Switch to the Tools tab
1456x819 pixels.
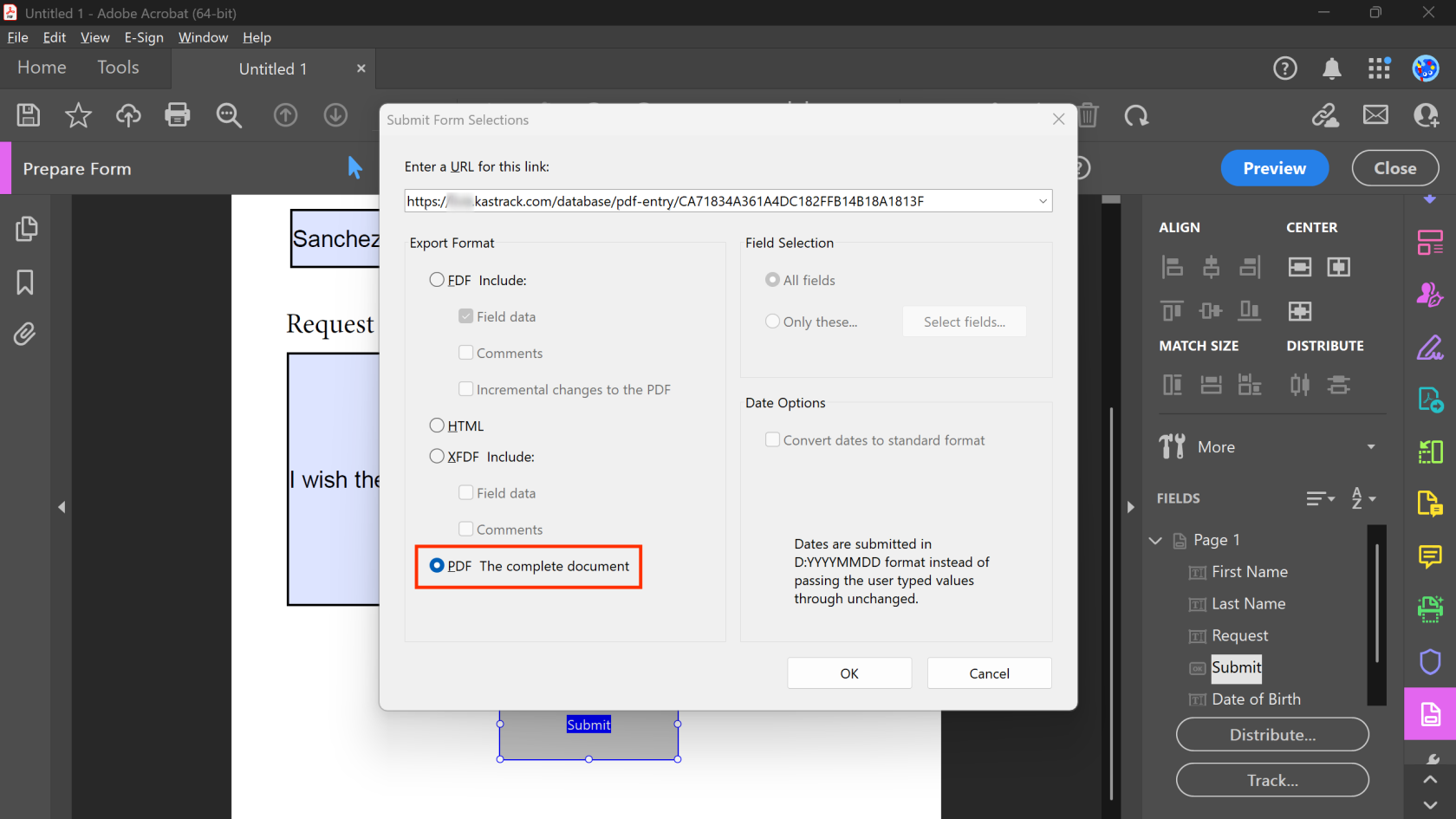coord(118,68)
